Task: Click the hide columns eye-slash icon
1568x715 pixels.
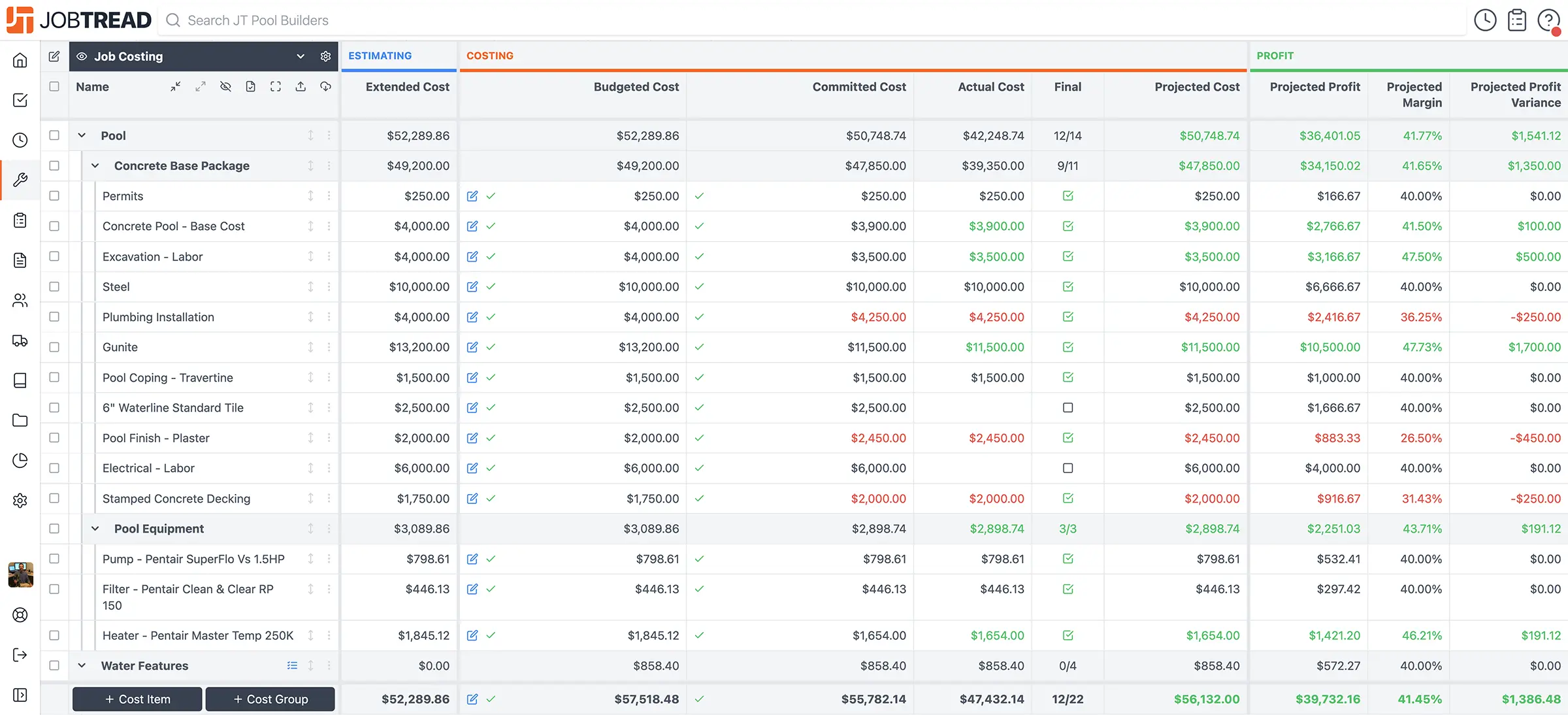Action: pyautogui.click(x=225, y=86)
